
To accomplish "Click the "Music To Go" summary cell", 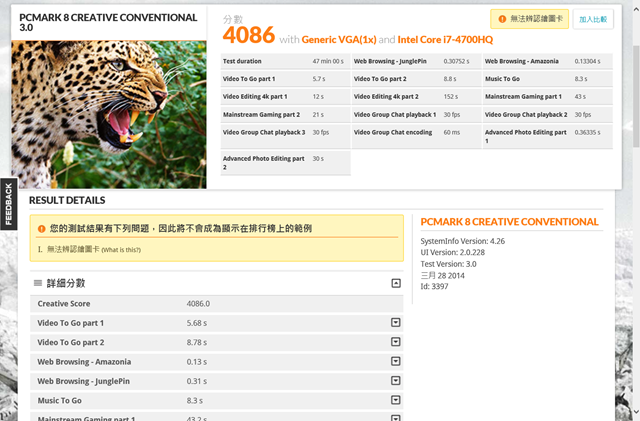I will point(502,79).
